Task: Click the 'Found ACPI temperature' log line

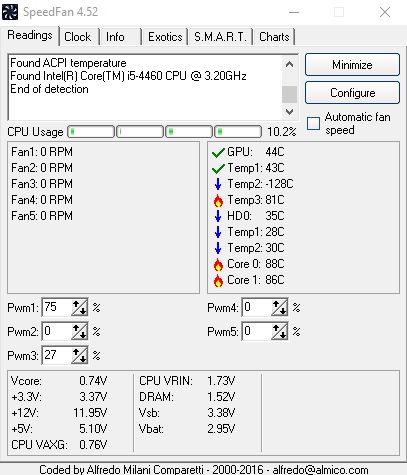Action: tap(68, 63)
